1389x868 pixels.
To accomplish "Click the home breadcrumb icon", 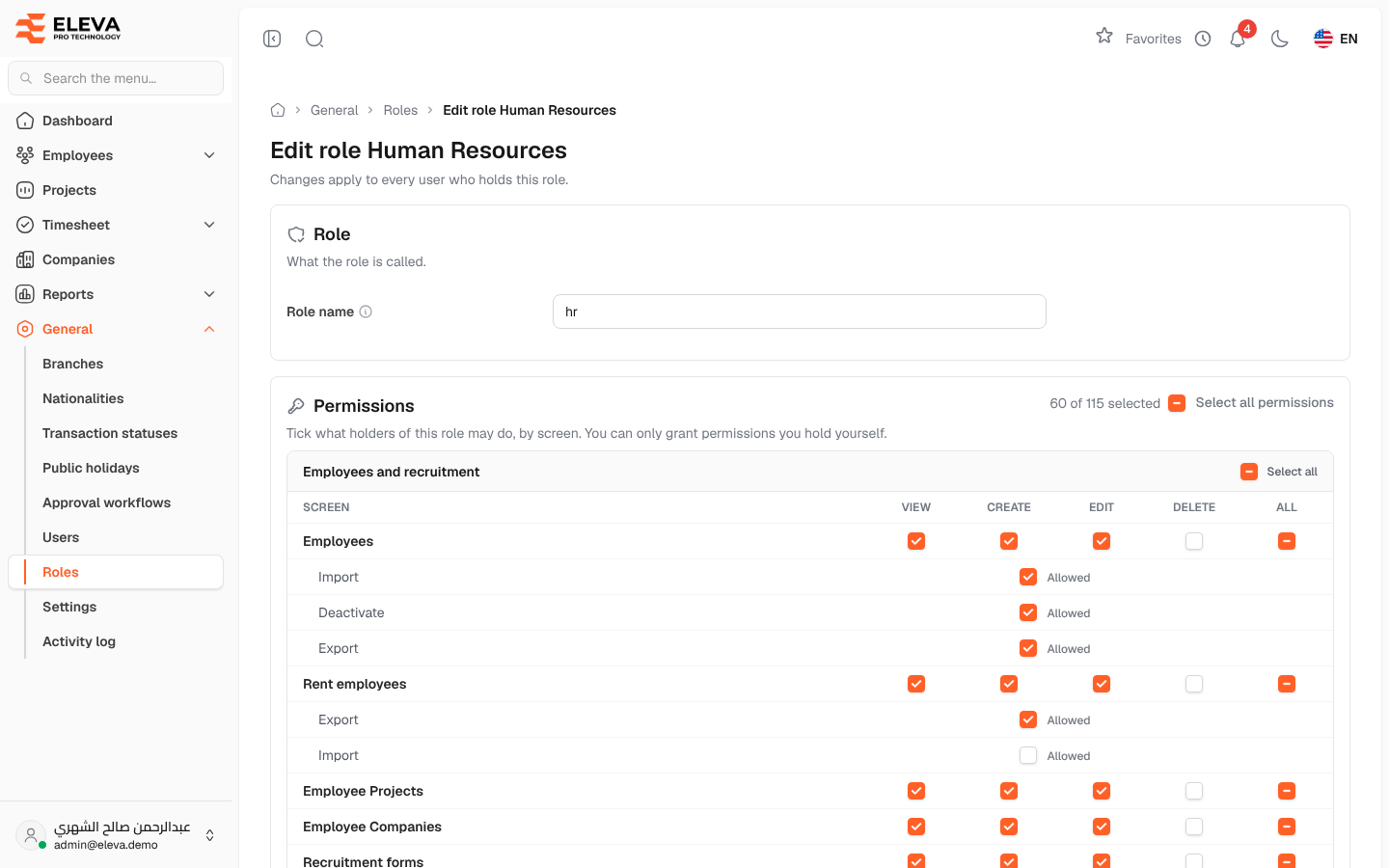I will tap(278, 110).
